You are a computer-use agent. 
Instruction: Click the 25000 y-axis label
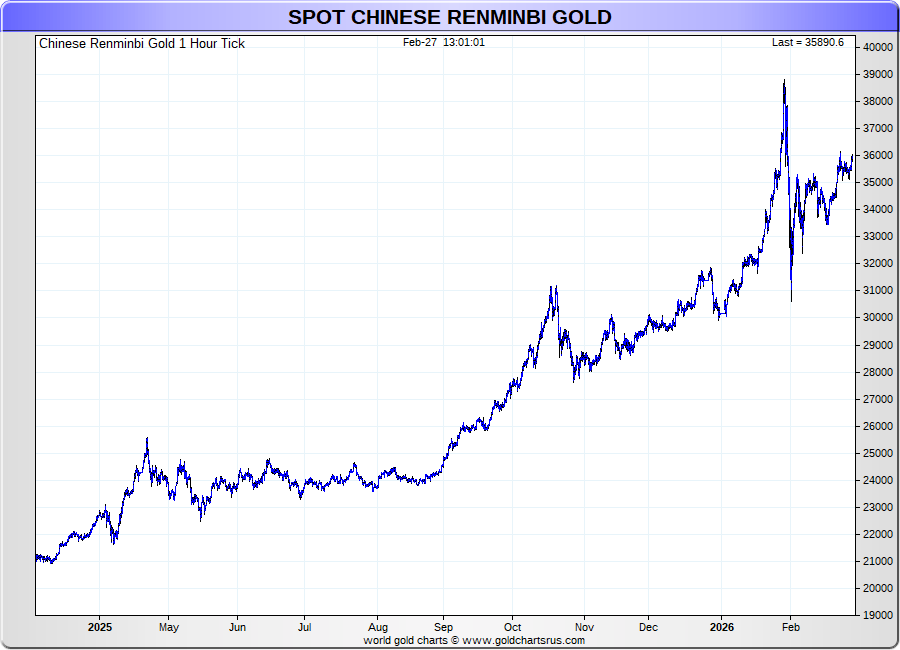point(878,453)
